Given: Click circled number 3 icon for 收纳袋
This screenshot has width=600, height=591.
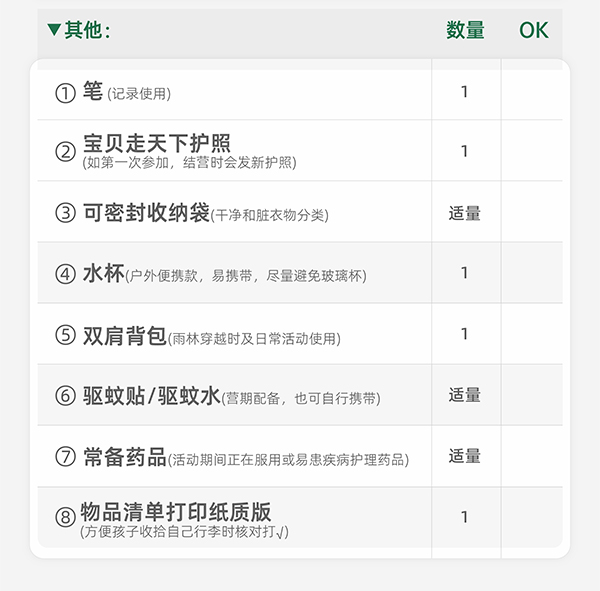Looking at the screenshot, I should [x=65, y=213].
